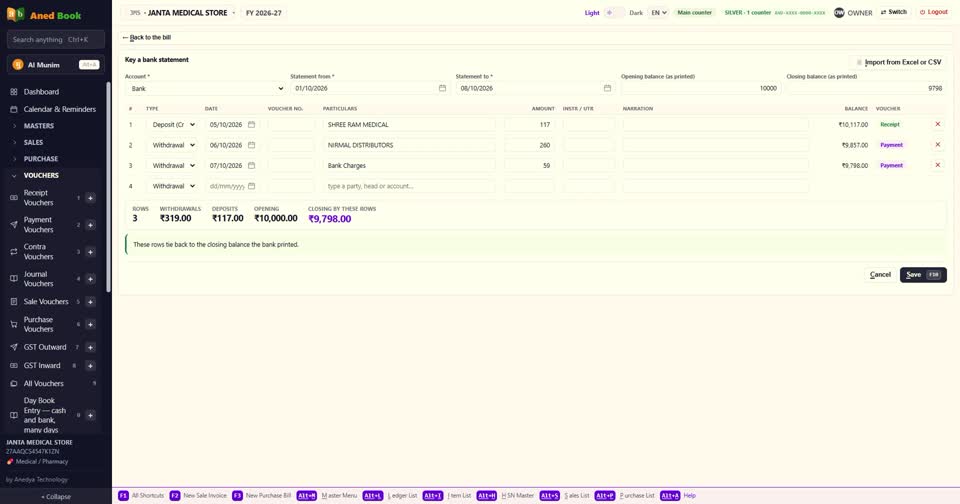The height and width of the screenshot is (504, 960).
Task: Open calendar picker in row 2 date
Action: tap(251, 145)
